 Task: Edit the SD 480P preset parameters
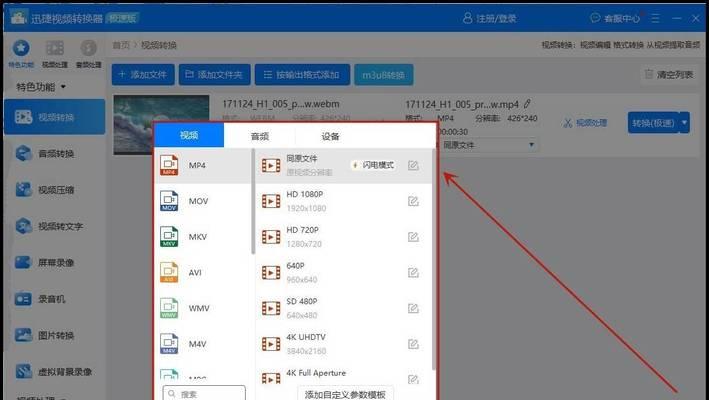pos(413,308)
